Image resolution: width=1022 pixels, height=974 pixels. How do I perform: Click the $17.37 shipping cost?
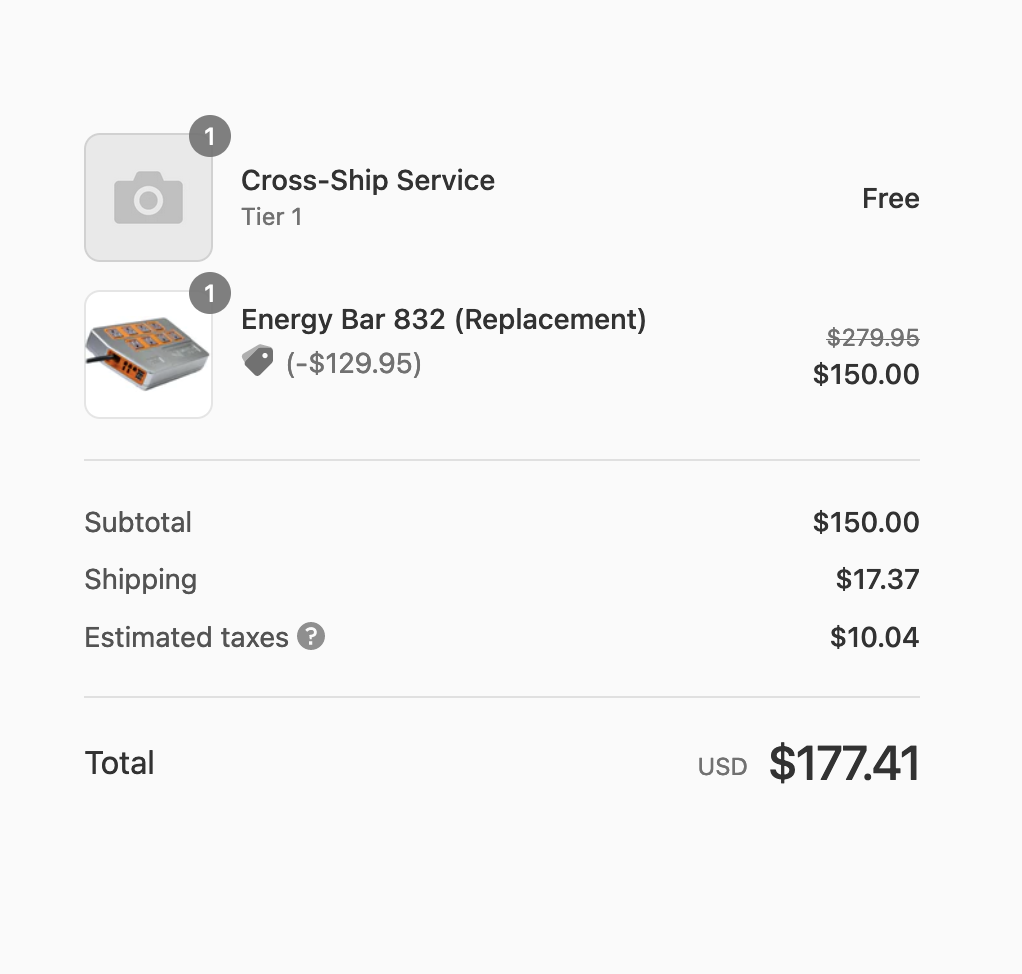pos(877,579)
